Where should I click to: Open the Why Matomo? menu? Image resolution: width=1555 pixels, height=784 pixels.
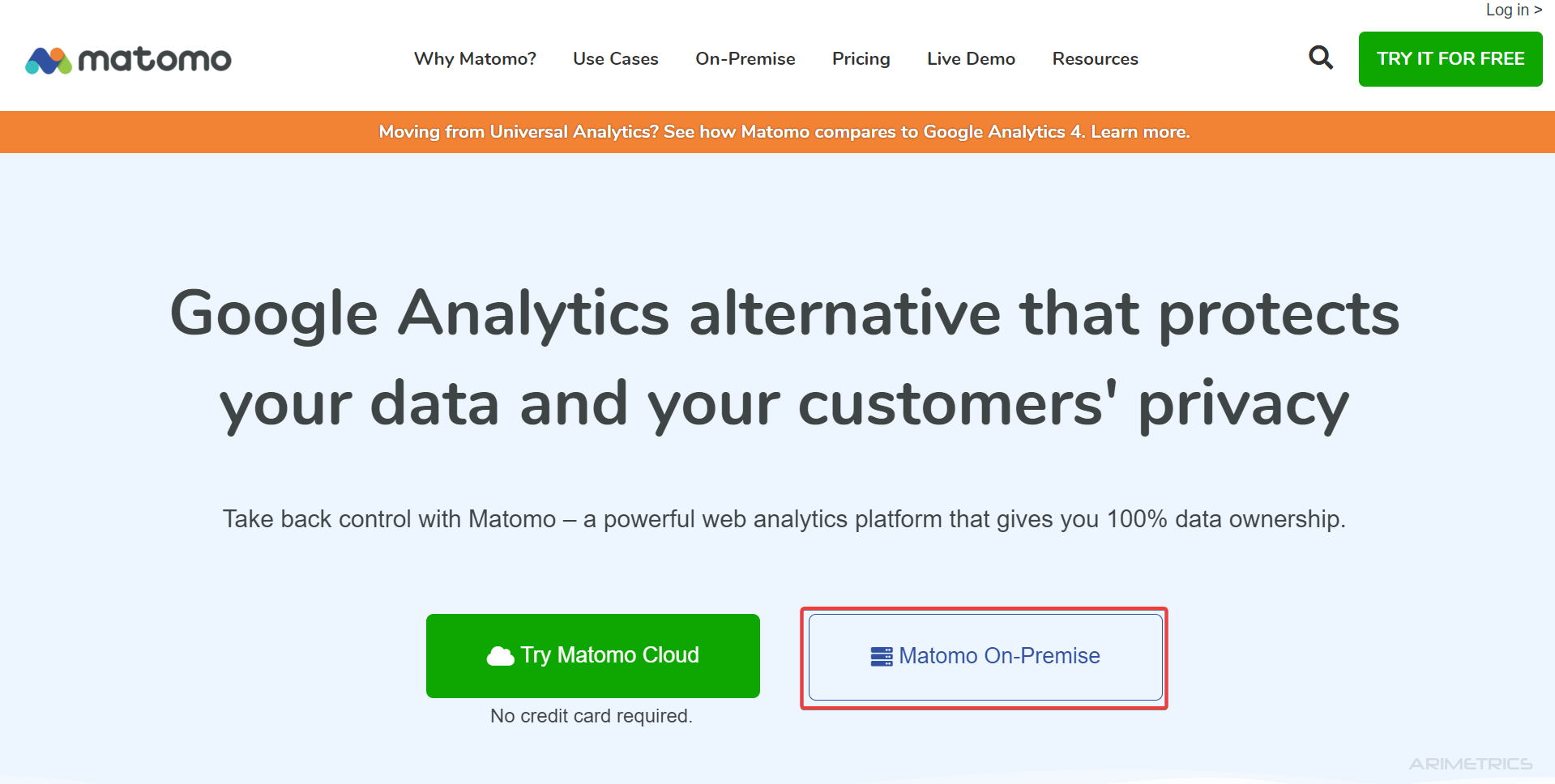point(475,58)
